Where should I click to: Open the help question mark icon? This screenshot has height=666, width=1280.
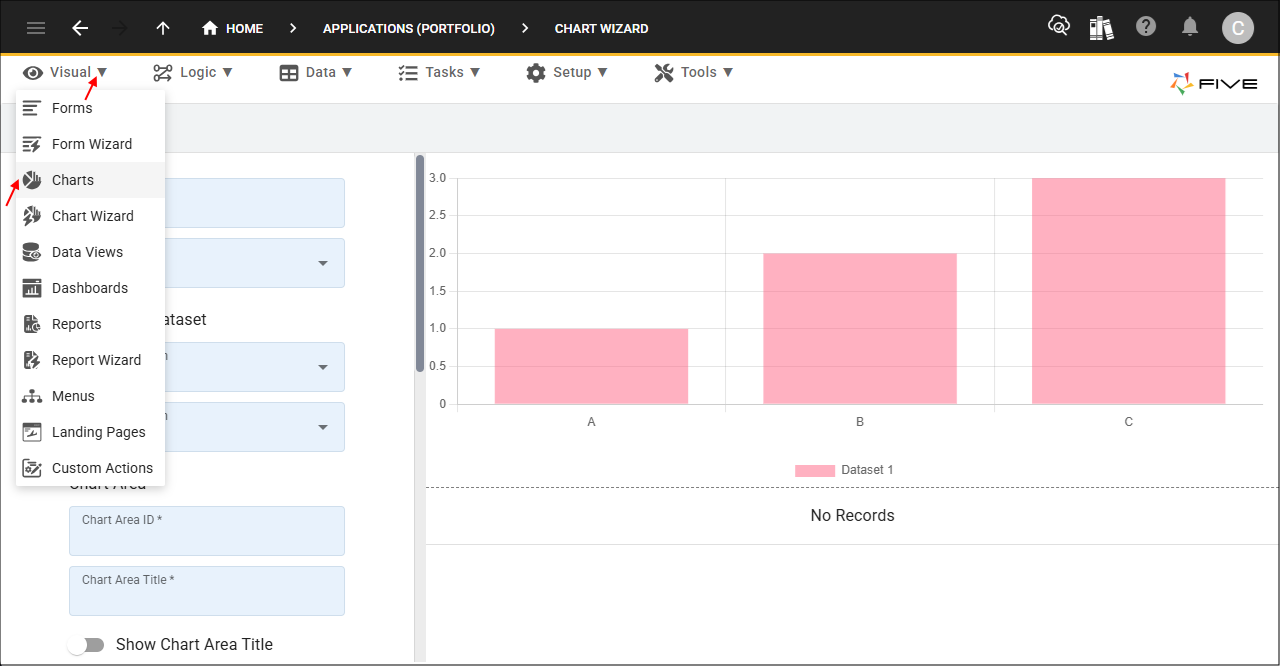(1146, 27)
